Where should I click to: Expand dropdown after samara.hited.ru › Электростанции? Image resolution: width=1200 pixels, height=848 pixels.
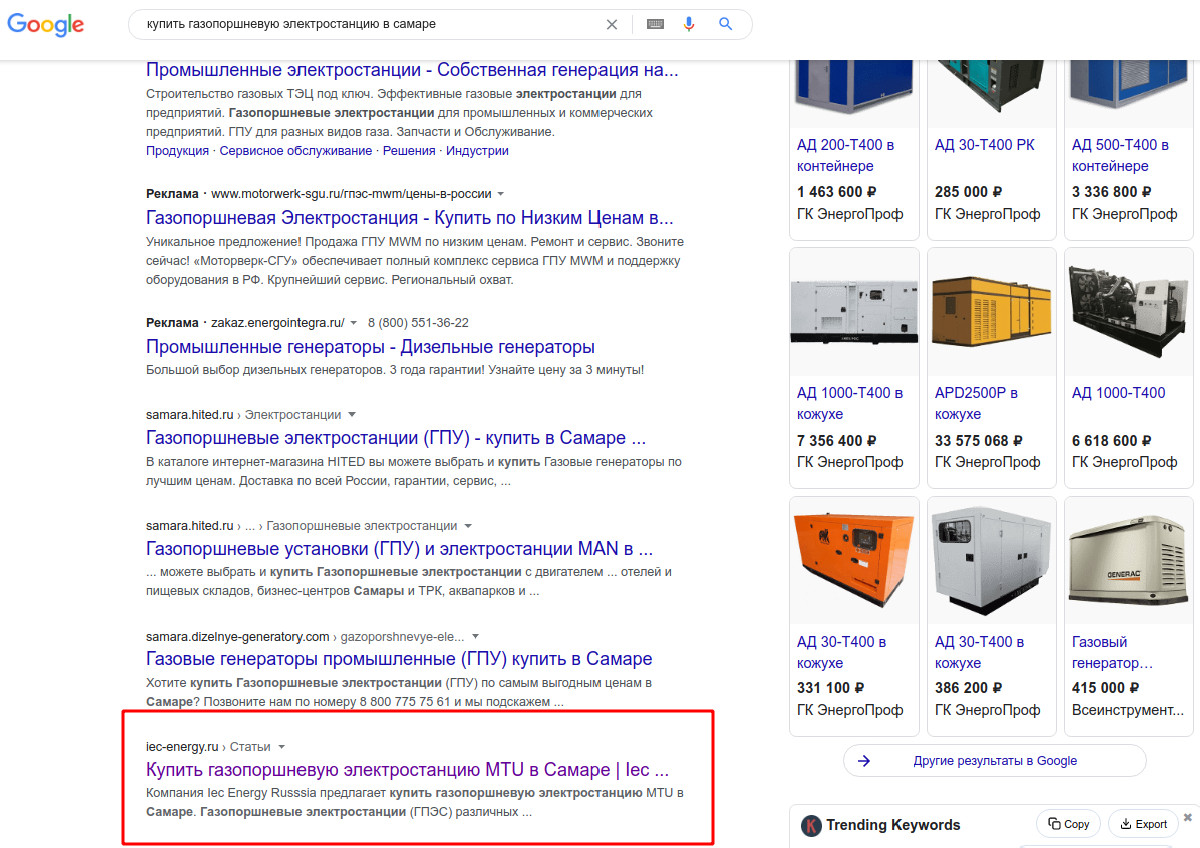coord(352,415)
